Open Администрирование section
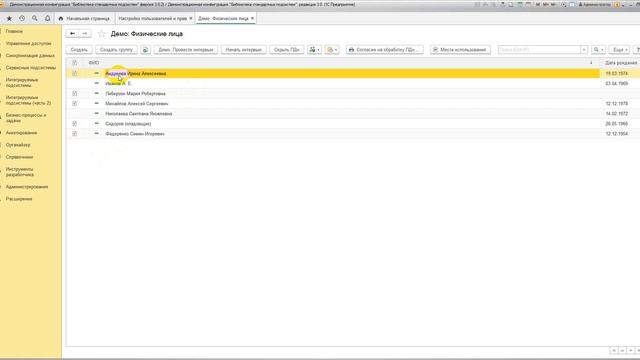 [27, 187]
